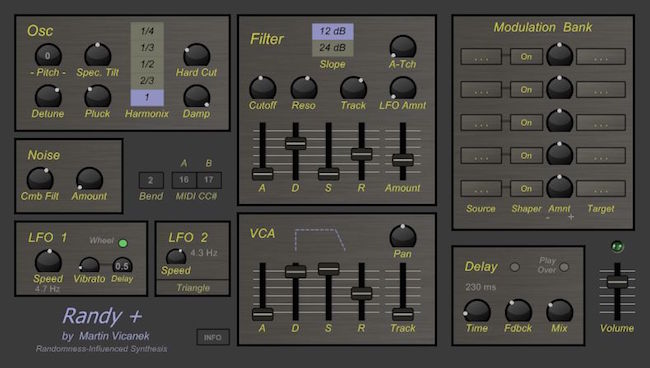Toggle the Delay sync LED button

514,267
